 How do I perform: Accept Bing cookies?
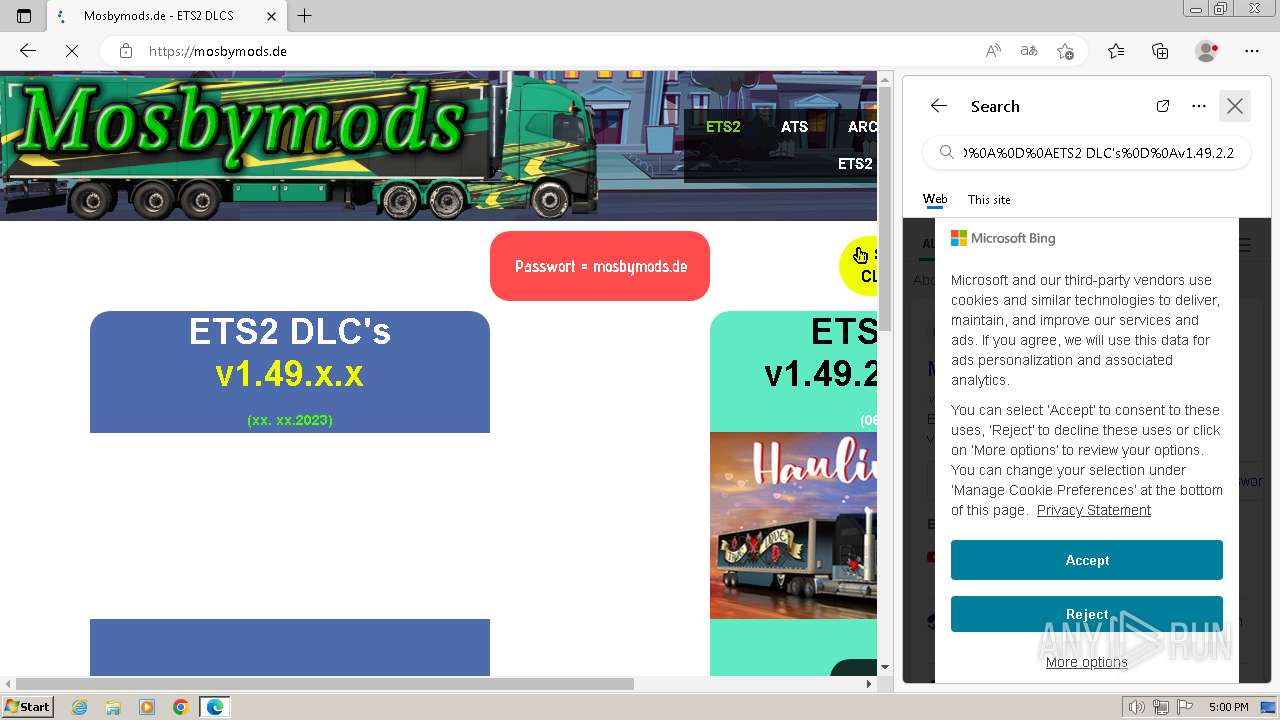click(x=1087, y=560)
